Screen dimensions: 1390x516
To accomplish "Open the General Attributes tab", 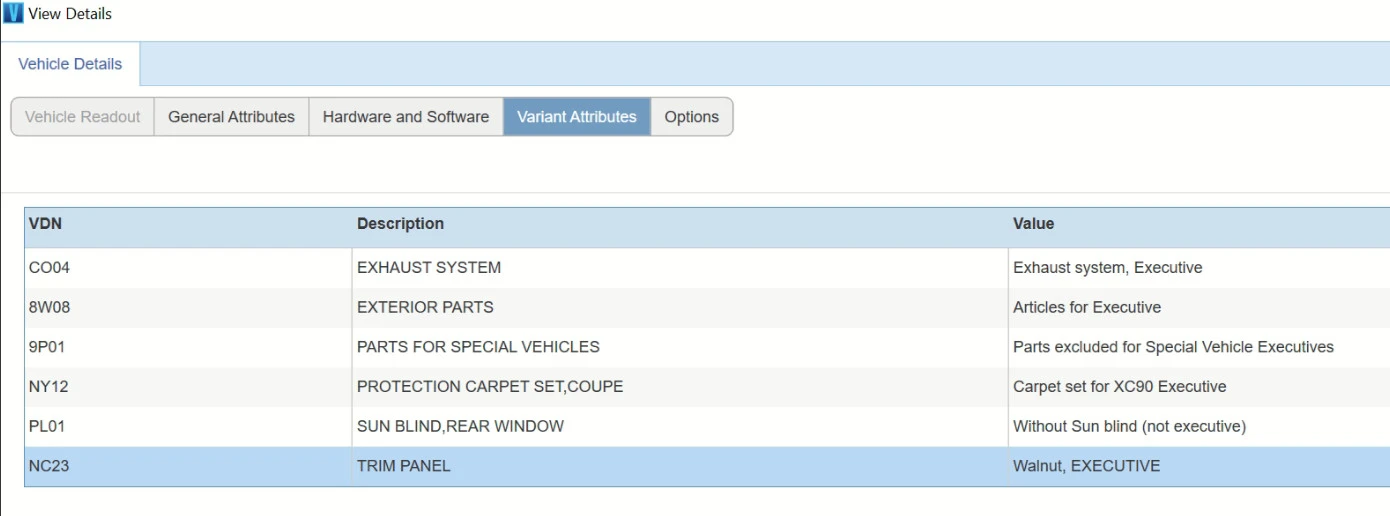I will pos(231,117).
